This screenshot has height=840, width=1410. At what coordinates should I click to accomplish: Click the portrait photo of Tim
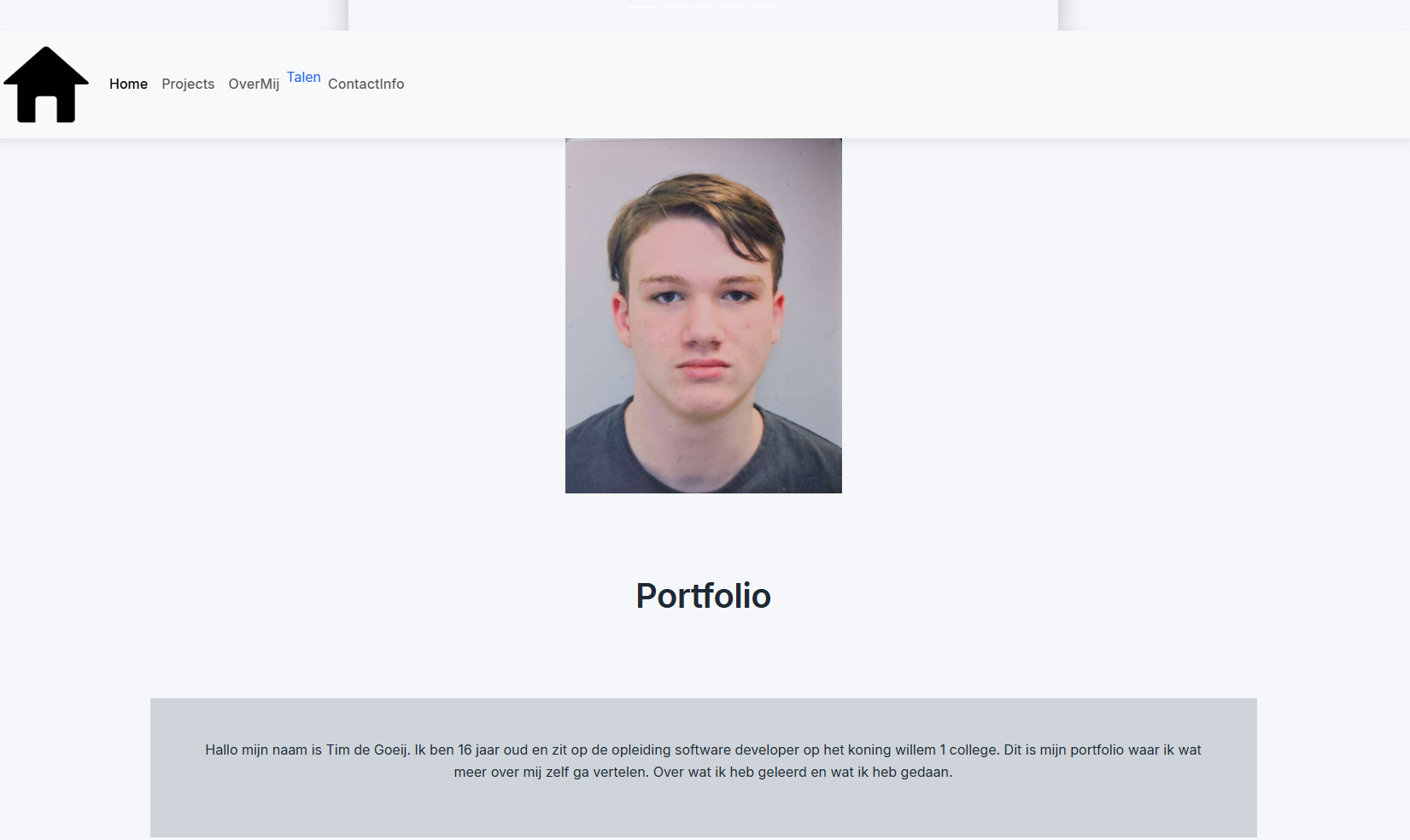(x=704, y=316)
